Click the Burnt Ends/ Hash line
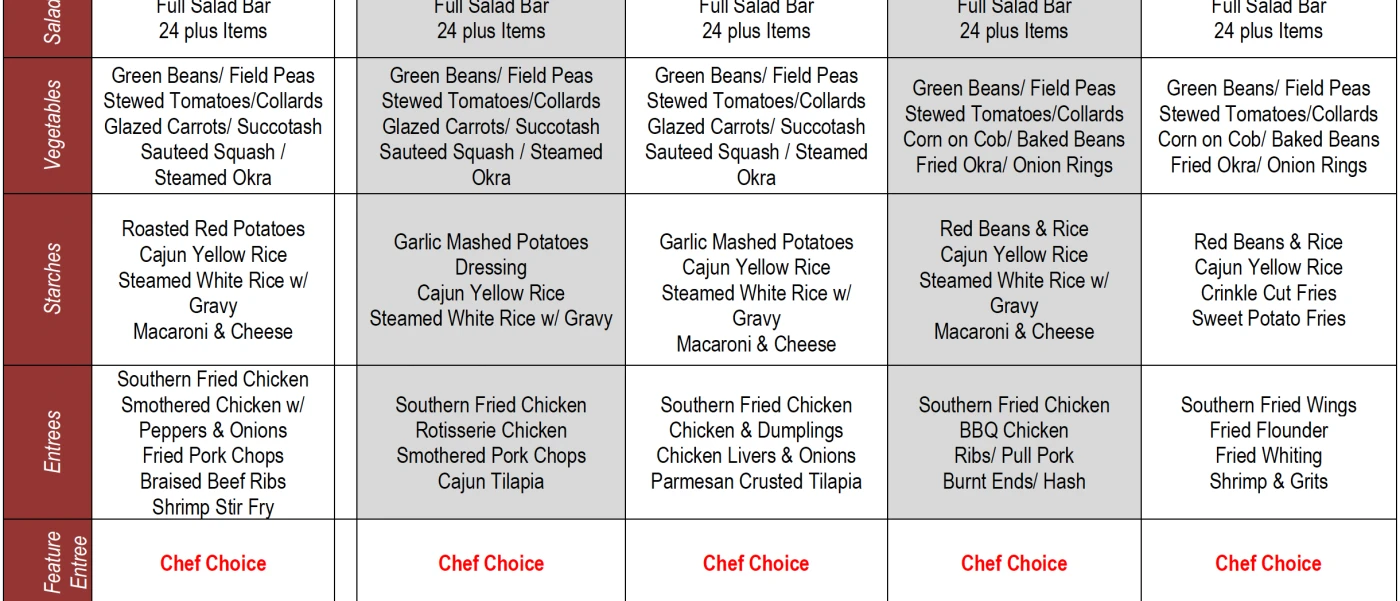 click(x=1014, y=482)
